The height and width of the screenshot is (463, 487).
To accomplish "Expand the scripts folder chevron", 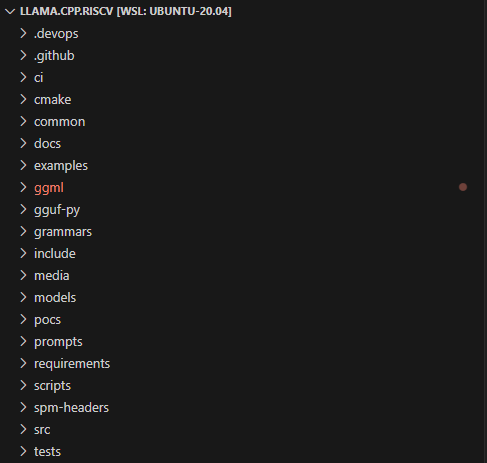I will 23,385.
